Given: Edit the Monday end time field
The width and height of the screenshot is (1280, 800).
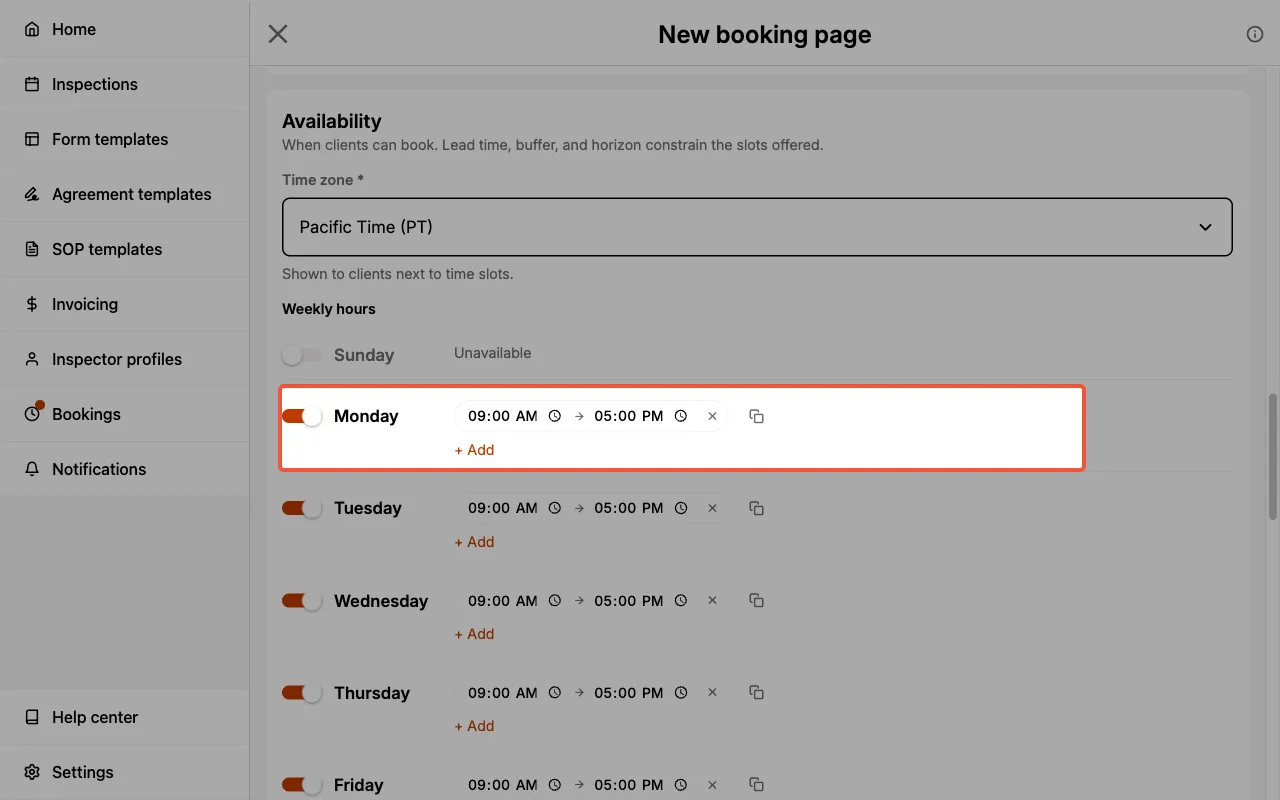Looking at the screenshot, I should tap(629, 416).
